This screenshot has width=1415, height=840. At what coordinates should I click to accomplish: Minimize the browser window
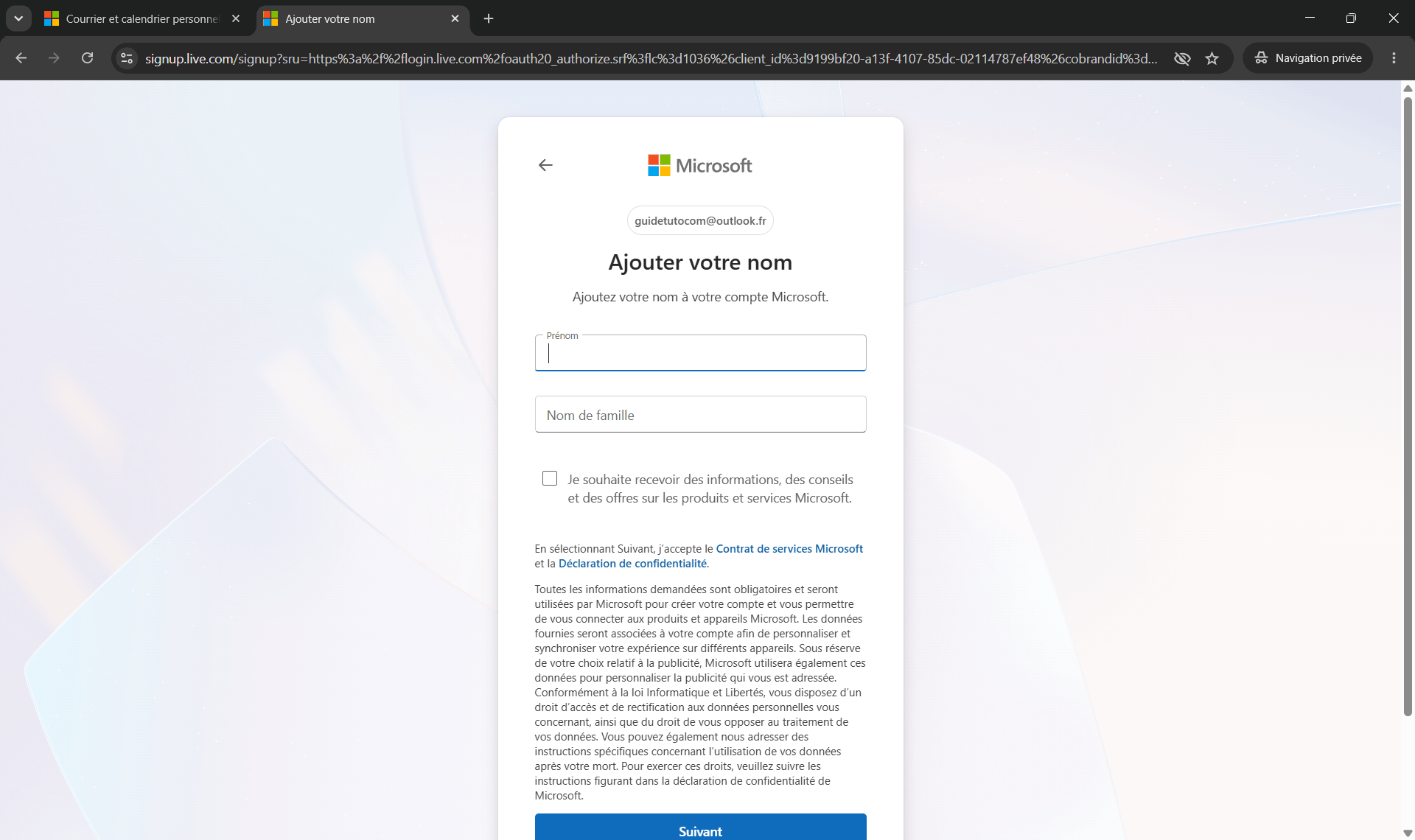tap(1310, 18)
